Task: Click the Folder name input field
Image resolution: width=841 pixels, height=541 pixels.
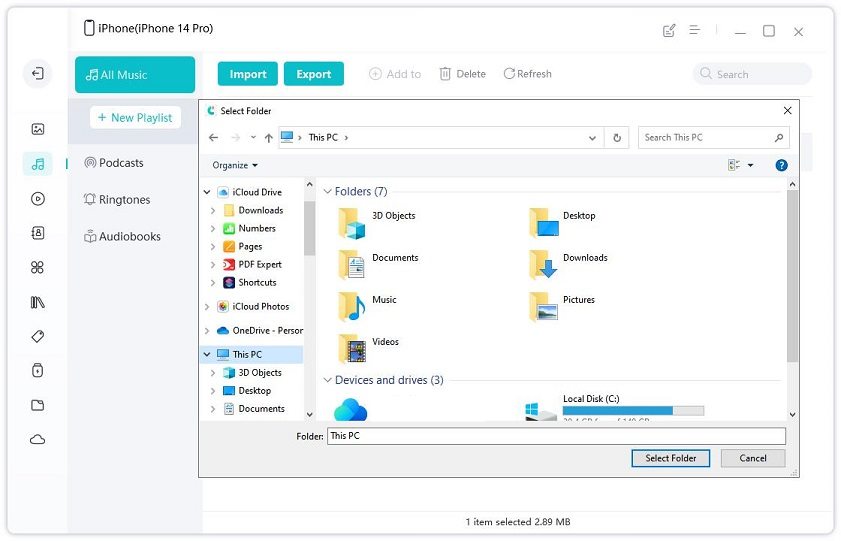Action: click(557, 436)
